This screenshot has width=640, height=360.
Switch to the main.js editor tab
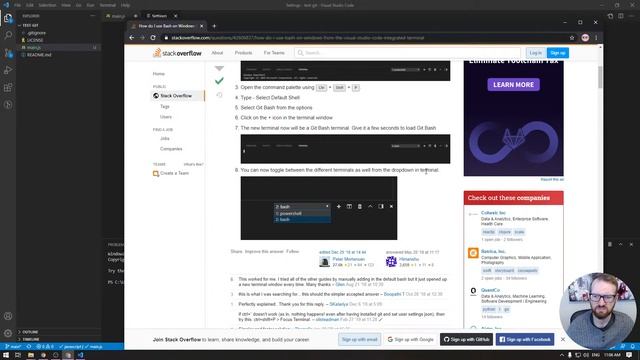pos(118,16)
